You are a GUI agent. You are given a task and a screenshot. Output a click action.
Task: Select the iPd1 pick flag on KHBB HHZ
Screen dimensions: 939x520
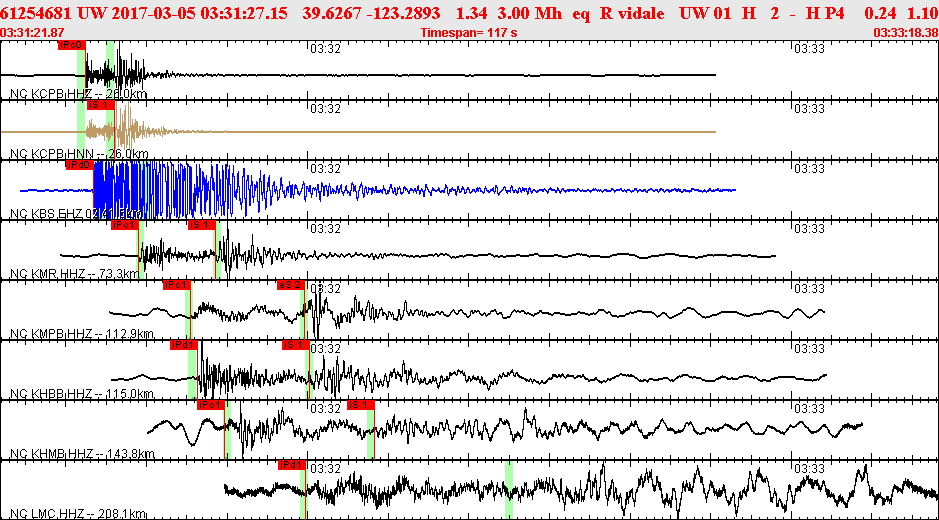184,344
